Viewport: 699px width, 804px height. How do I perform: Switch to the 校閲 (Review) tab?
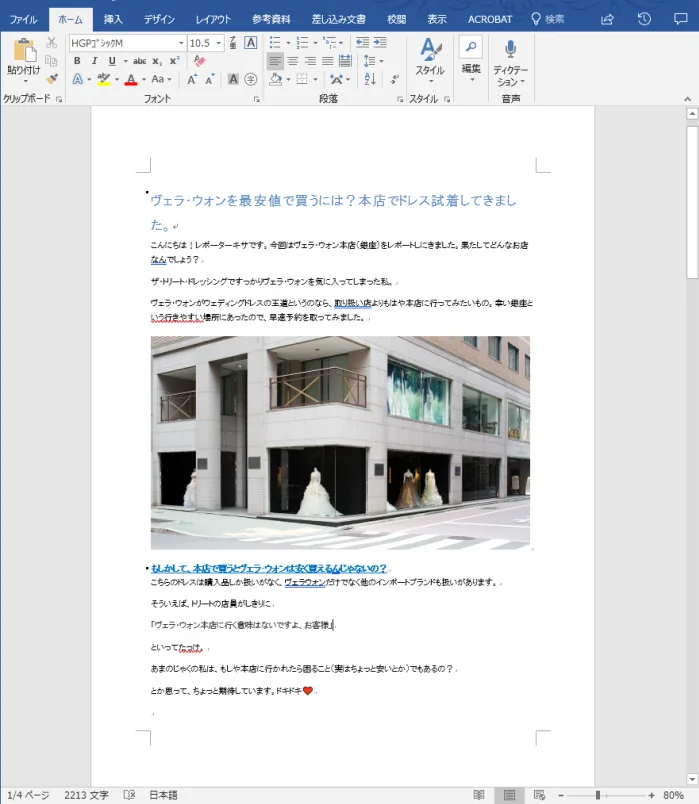pos(396,19)
